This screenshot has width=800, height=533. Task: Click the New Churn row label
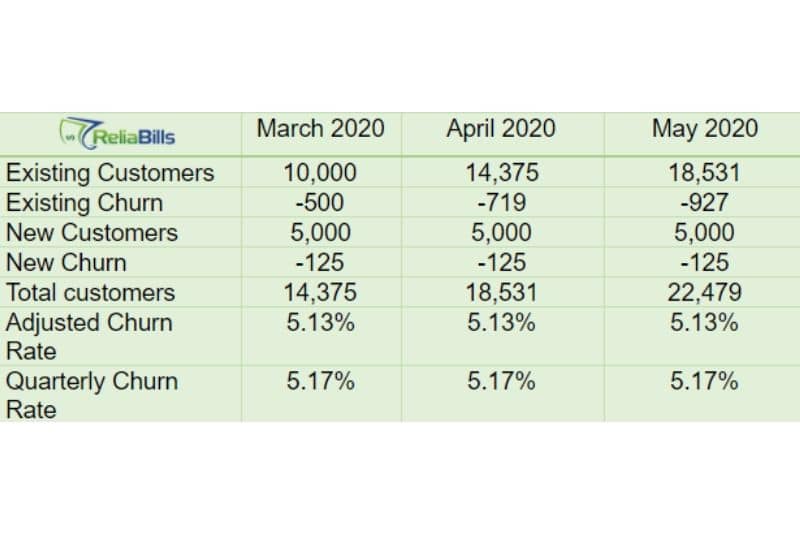(x=66, y=263)
